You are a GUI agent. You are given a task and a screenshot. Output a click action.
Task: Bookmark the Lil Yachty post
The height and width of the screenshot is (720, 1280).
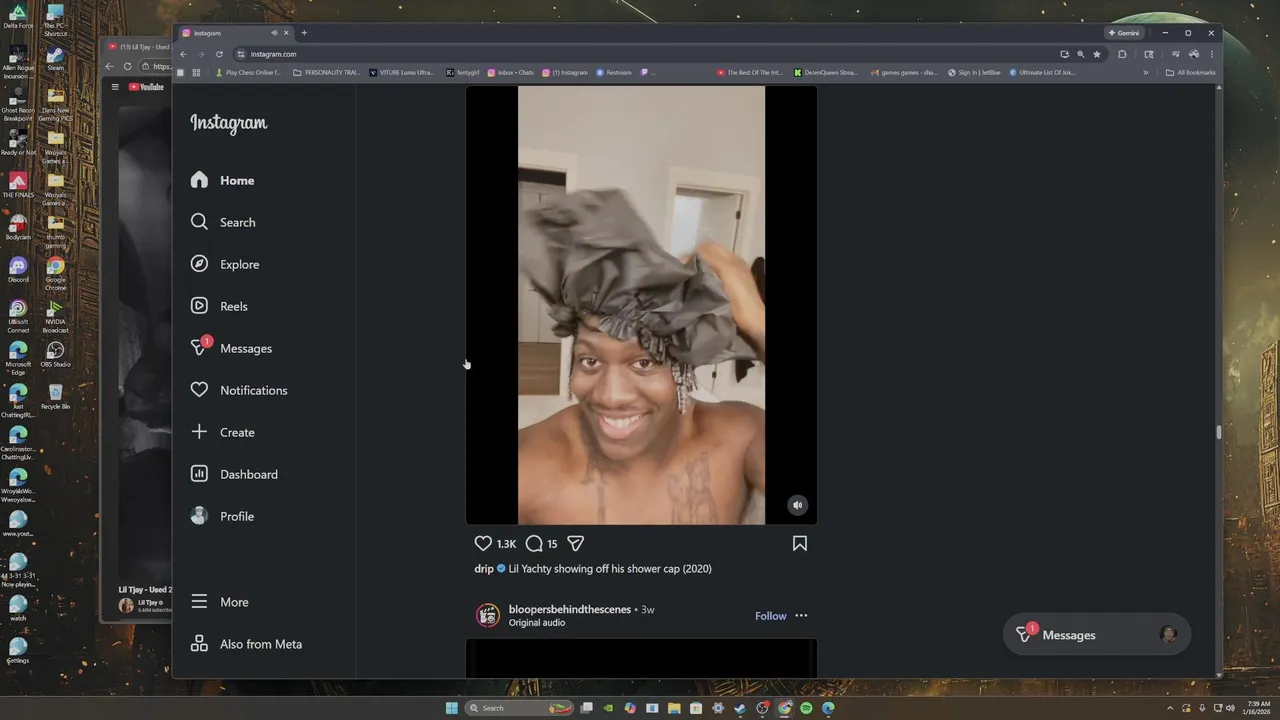(x=800, y=543)
